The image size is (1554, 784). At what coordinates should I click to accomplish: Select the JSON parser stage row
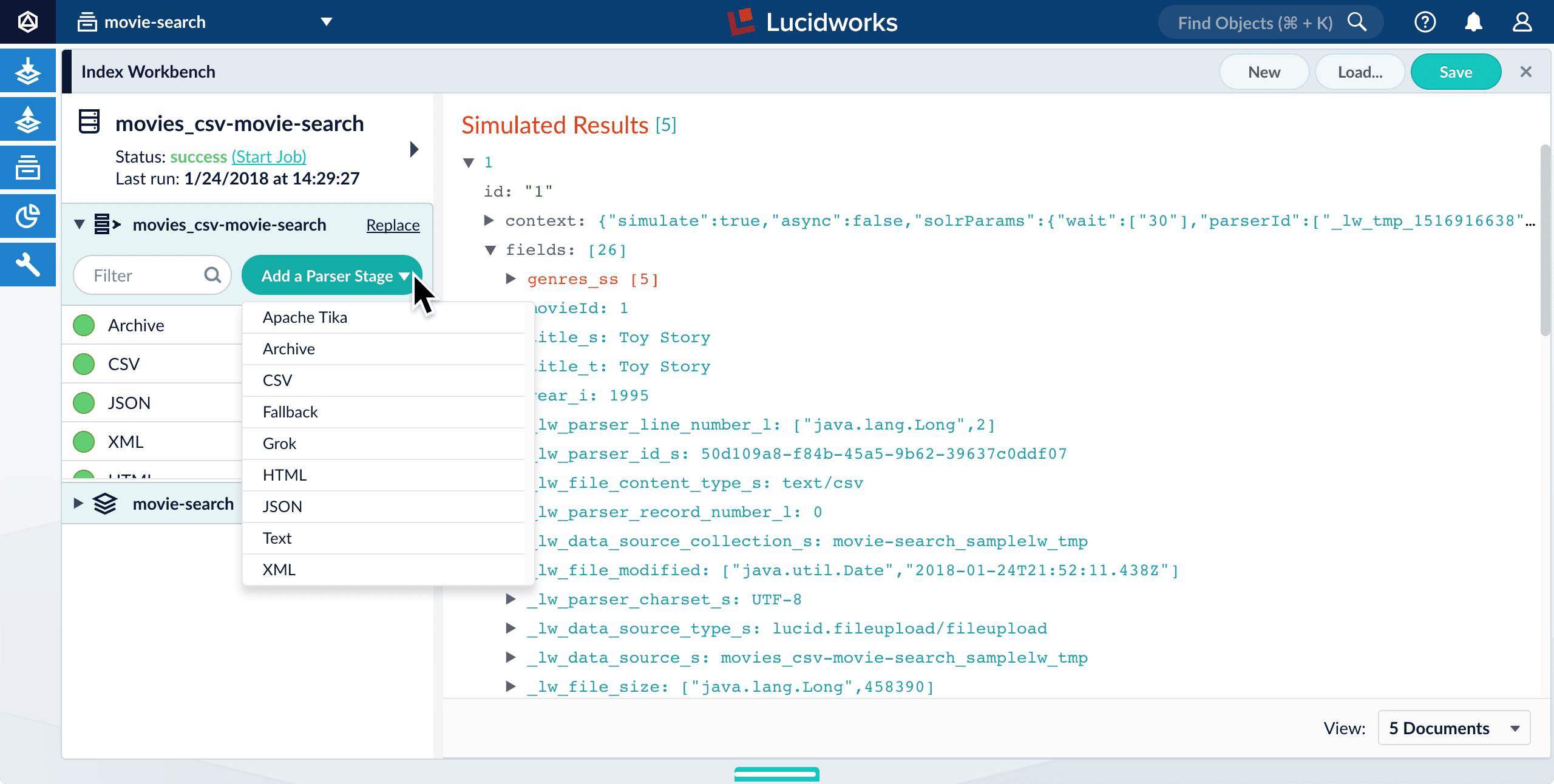tap(152, 403)
